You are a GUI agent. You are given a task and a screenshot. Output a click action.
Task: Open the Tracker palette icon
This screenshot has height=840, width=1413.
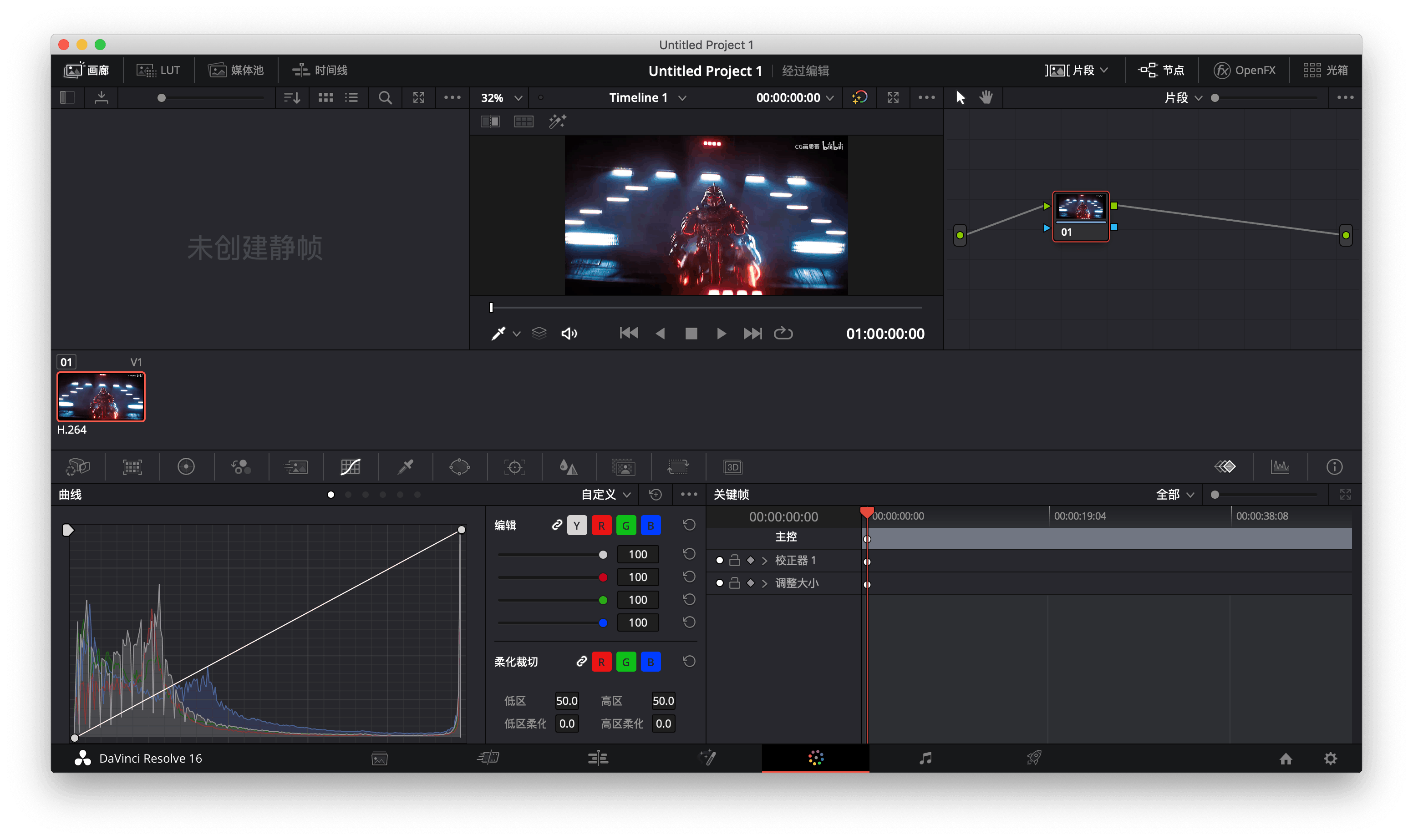[514, 467]
